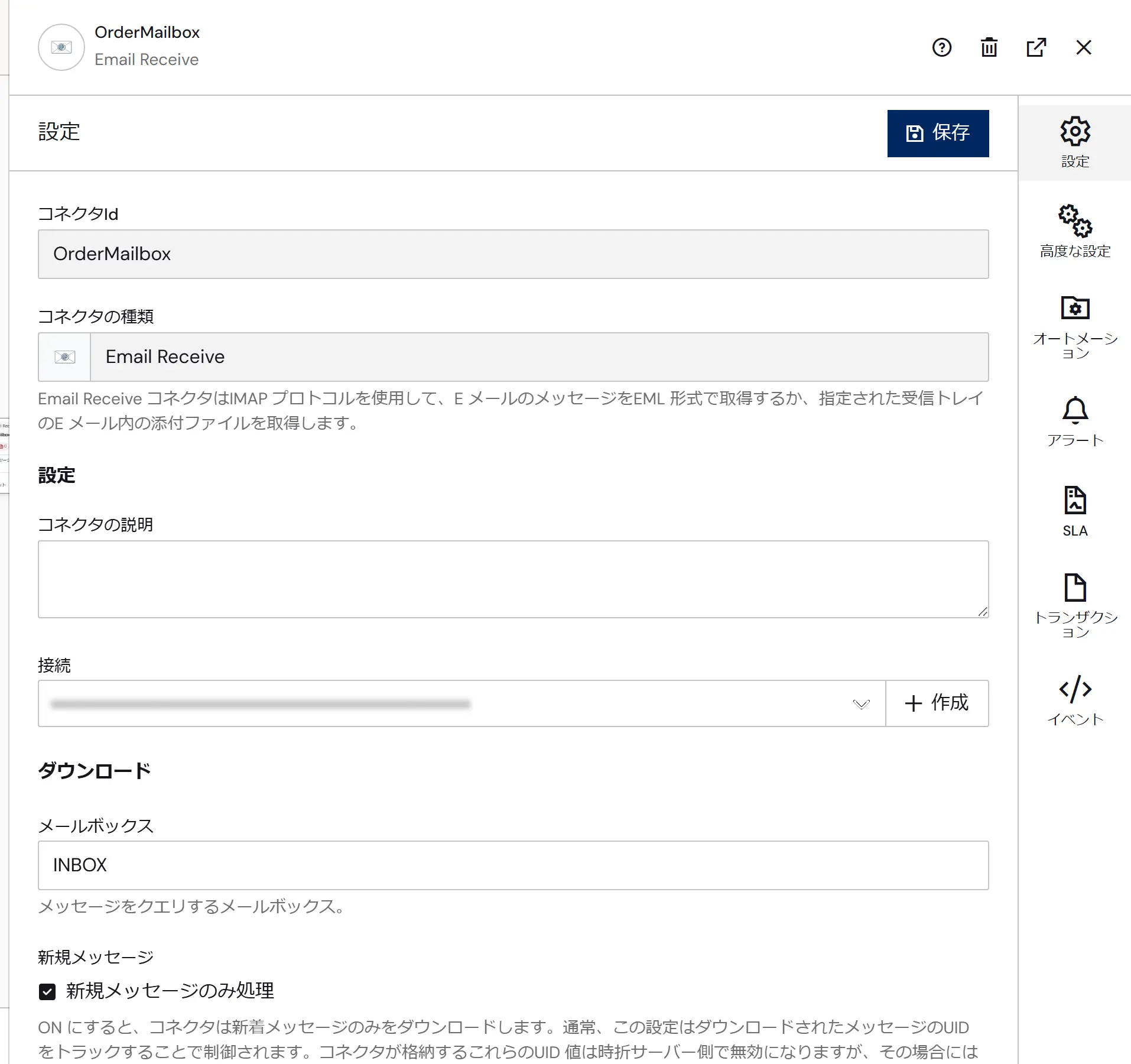Click the コネクタId field OrderMailbox
The image size is (1131, 1064).
513,254
